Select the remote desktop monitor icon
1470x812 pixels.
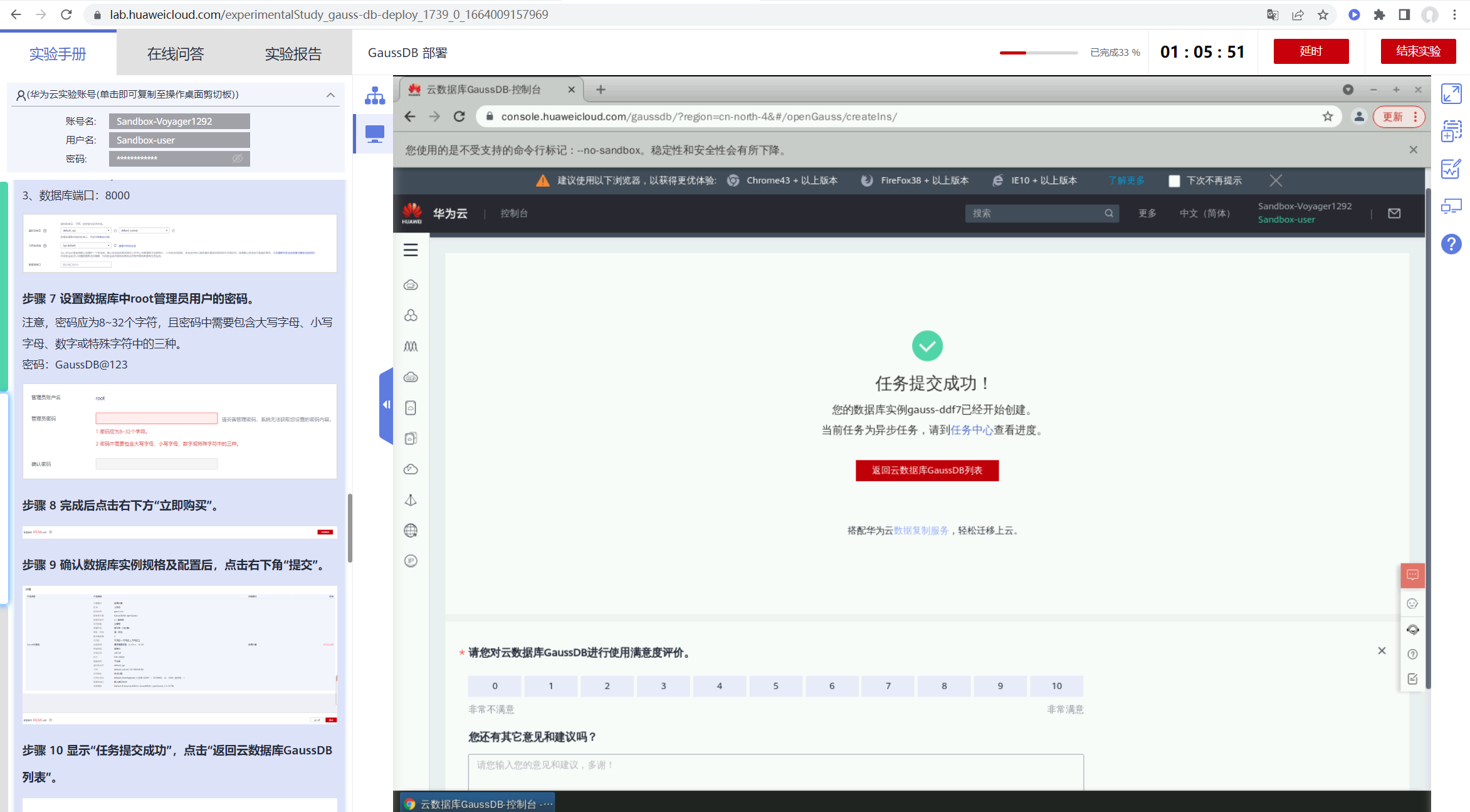(375, 133)
